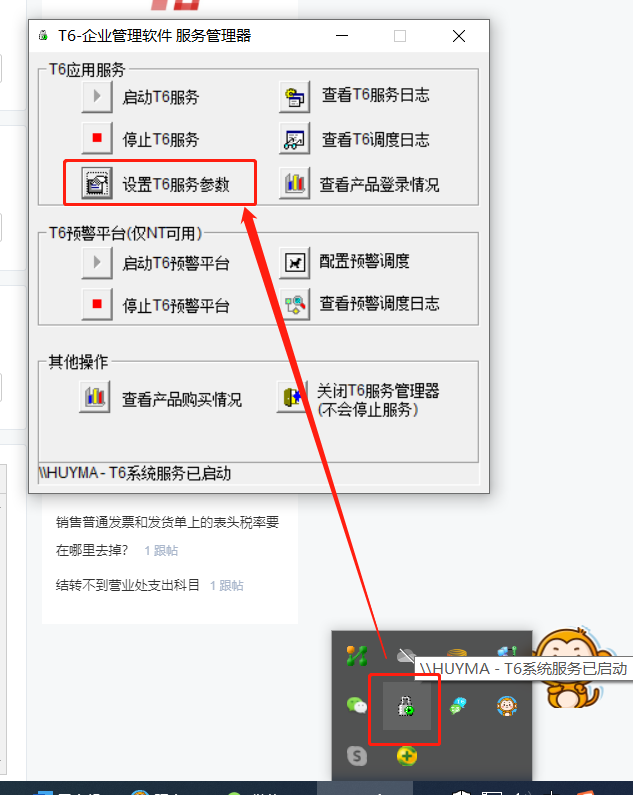
Task: Click the green network branch tray icon
Action: (x=357, y=656)
